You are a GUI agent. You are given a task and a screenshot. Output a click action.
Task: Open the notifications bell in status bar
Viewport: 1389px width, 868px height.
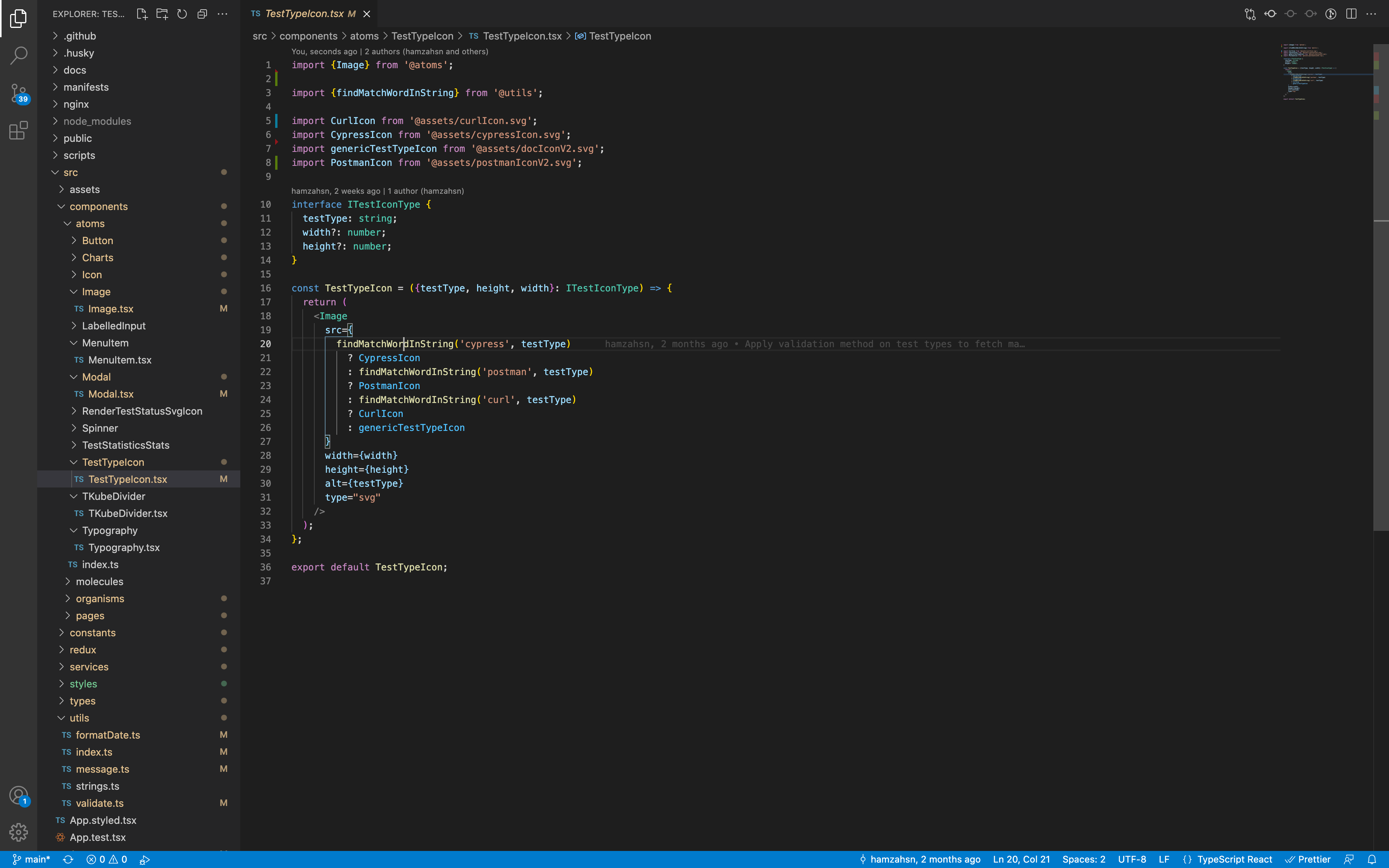coord(1372,859)
